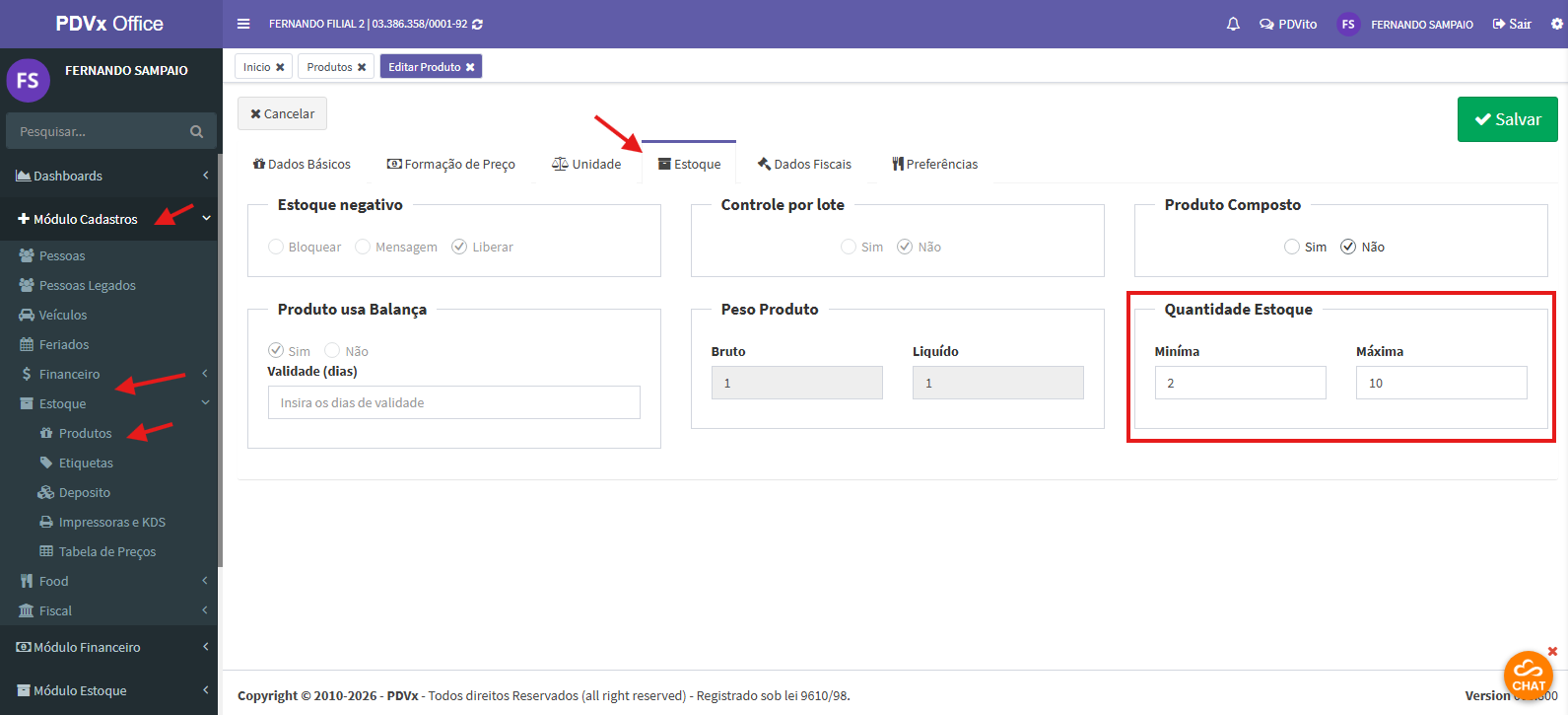The height and width of the screenshot is (715, 1568).
Task: Open the PDVito chat bubble icon
Action: 1266,24
